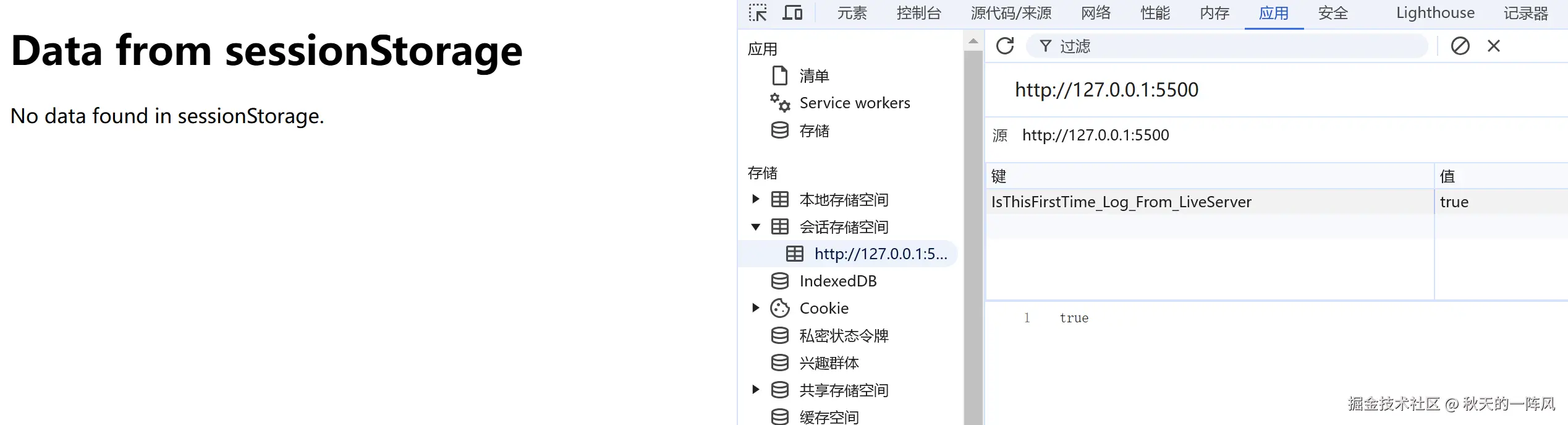Click the database icon beside IndexedDB
This screenshot has height=425, width=1568.
pos(780,281)
